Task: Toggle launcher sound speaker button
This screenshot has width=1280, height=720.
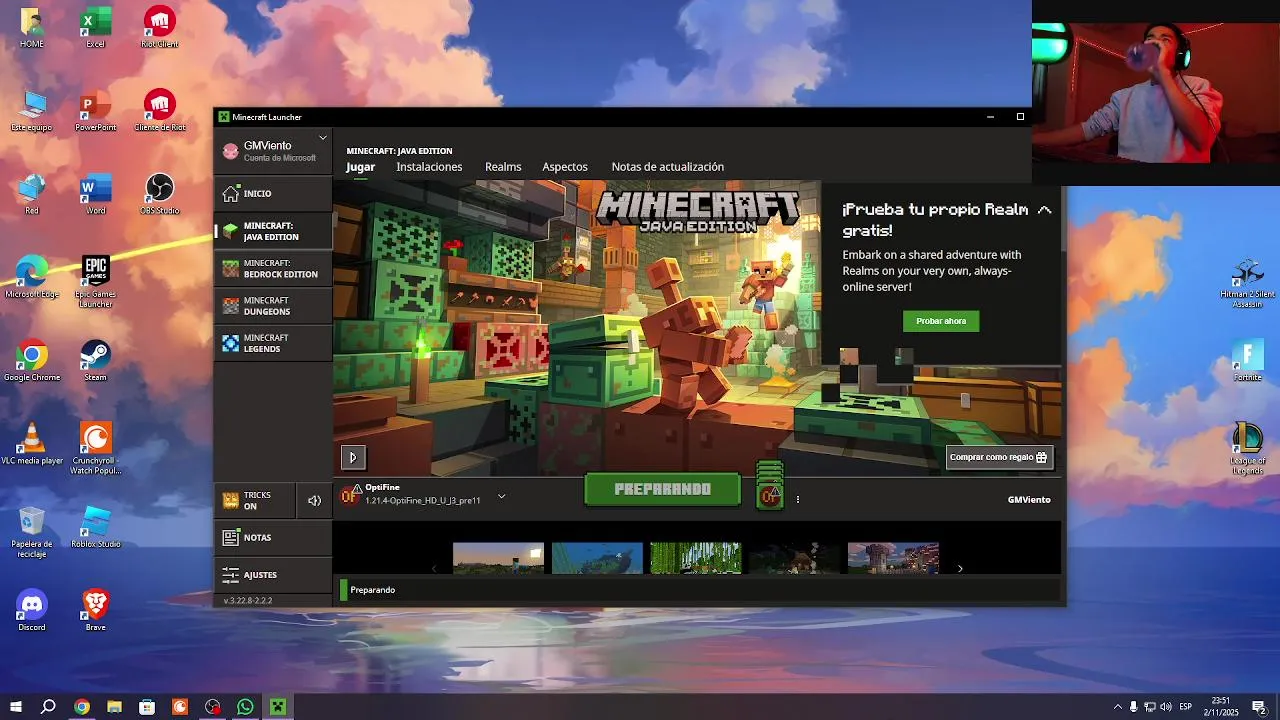Action: pyautogui.click(x=314, y=501)
